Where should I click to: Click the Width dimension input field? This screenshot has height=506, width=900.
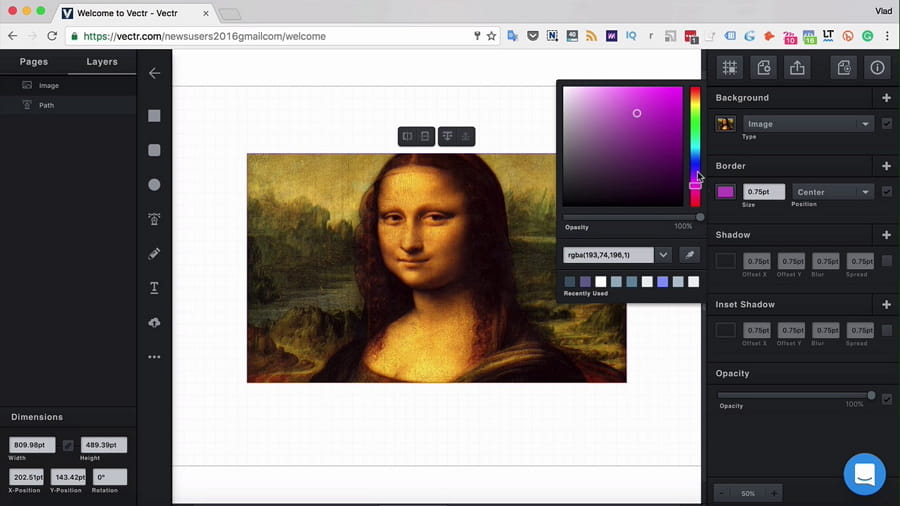[32, 445]
